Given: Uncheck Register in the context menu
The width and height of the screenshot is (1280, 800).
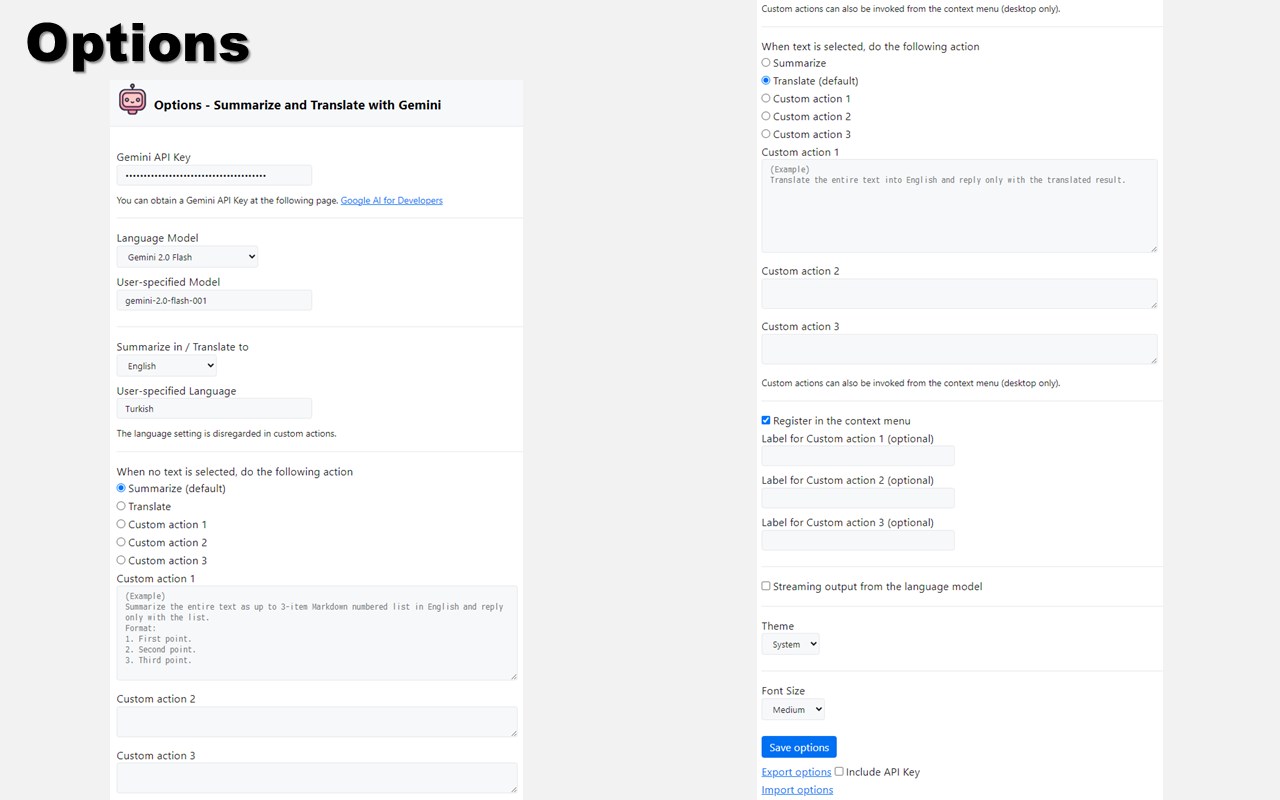Looking at the screenshot, I should coord(766,421).
